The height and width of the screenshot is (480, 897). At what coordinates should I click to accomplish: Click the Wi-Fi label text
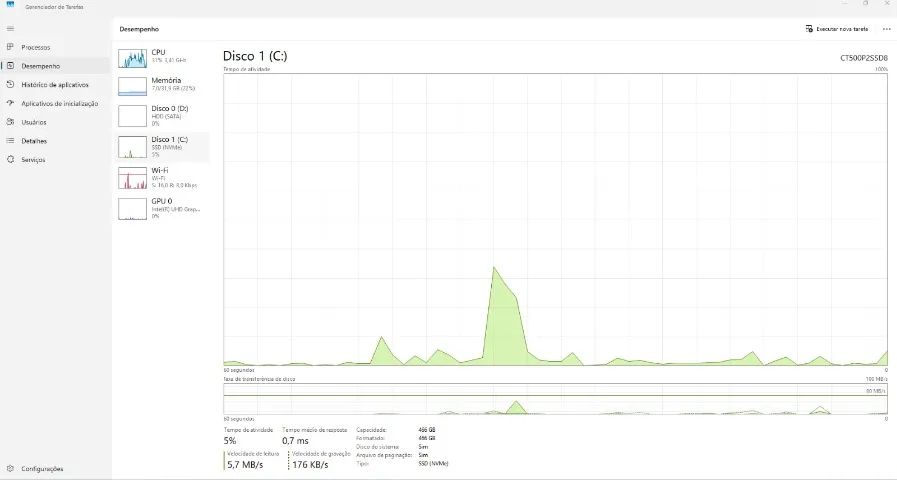click(160, 170)
